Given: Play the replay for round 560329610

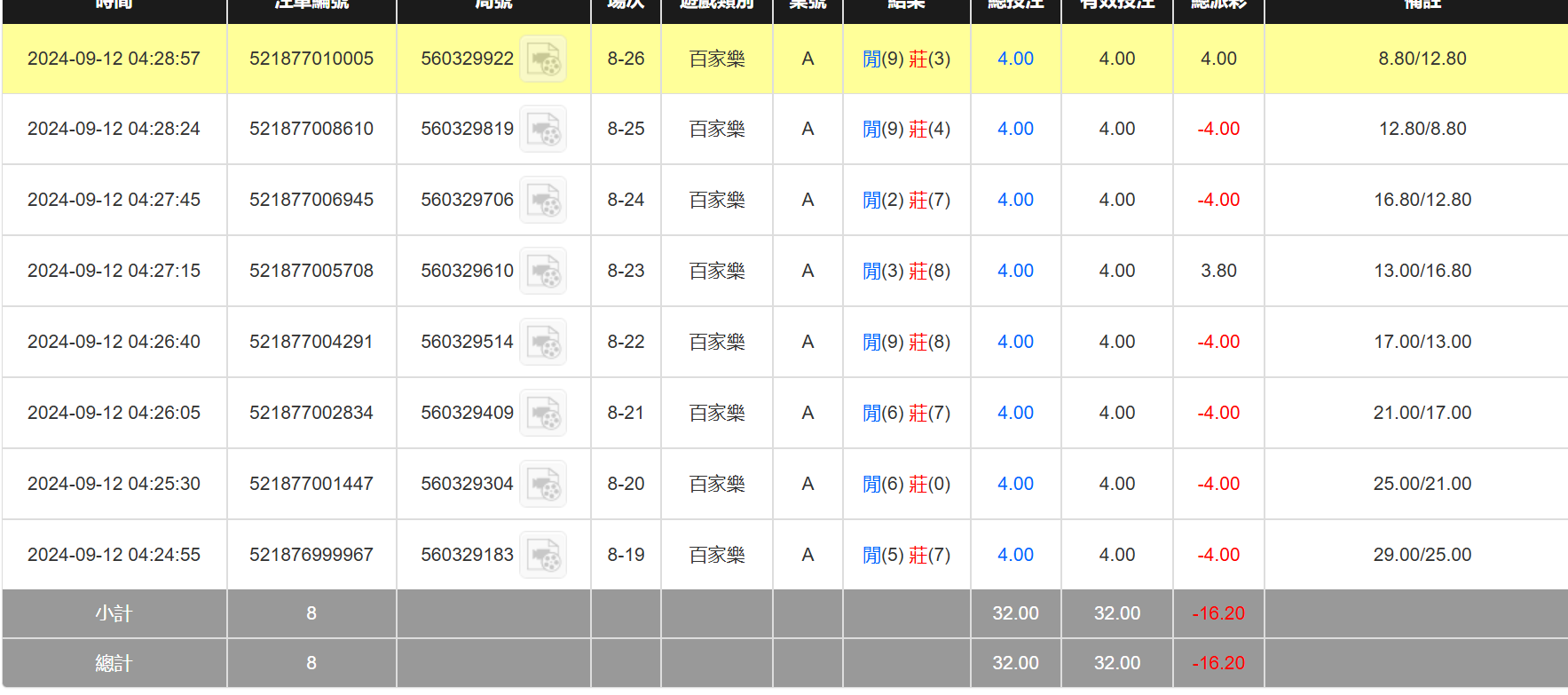Looking at the screenshot, I should (542, 272).
